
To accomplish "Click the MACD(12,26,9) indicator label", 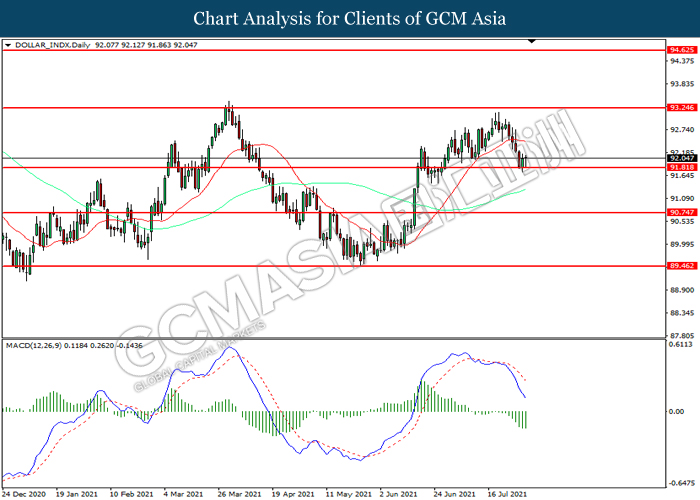I will [34, 346].
